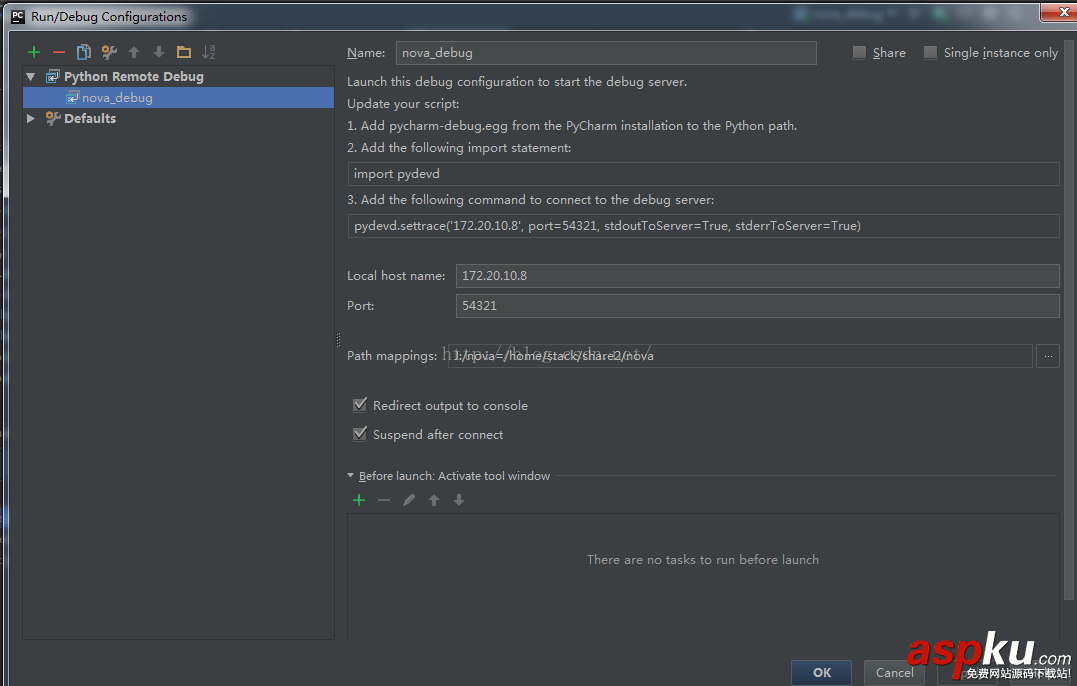Edit the selected before-launch task
Viewport: 1077px width, 686px height.
[x=409, y=499]
